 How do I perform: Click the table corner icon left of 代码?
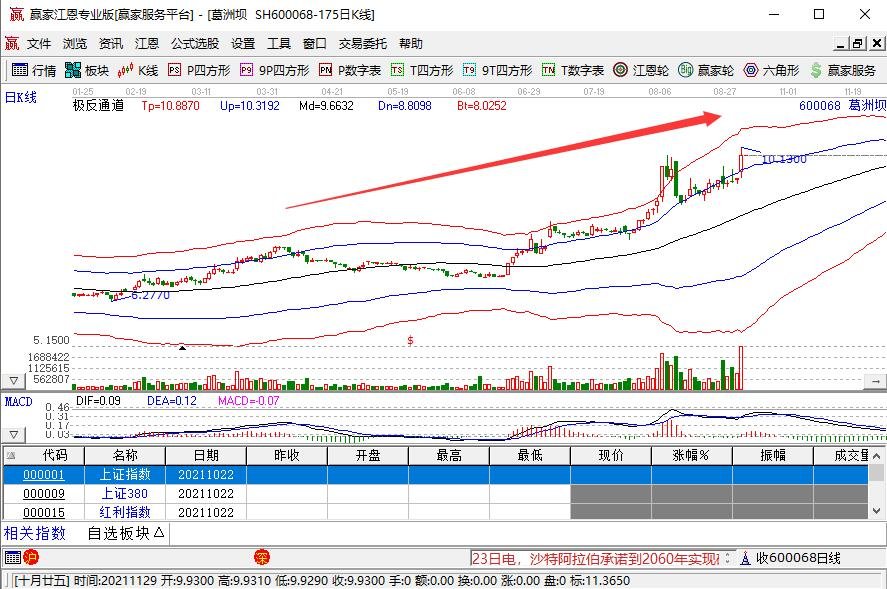(x=10, y=455)
